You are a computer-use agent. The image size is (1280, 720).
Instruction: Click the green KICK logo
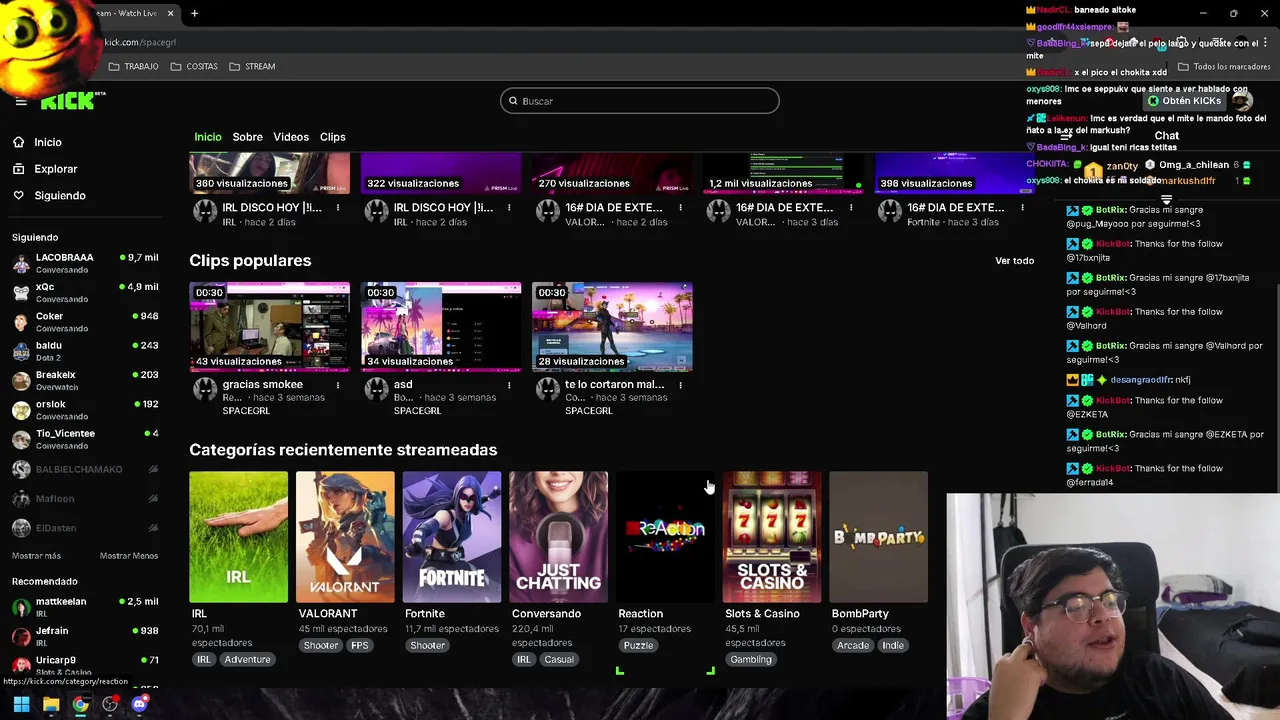[x=66, y=101]
